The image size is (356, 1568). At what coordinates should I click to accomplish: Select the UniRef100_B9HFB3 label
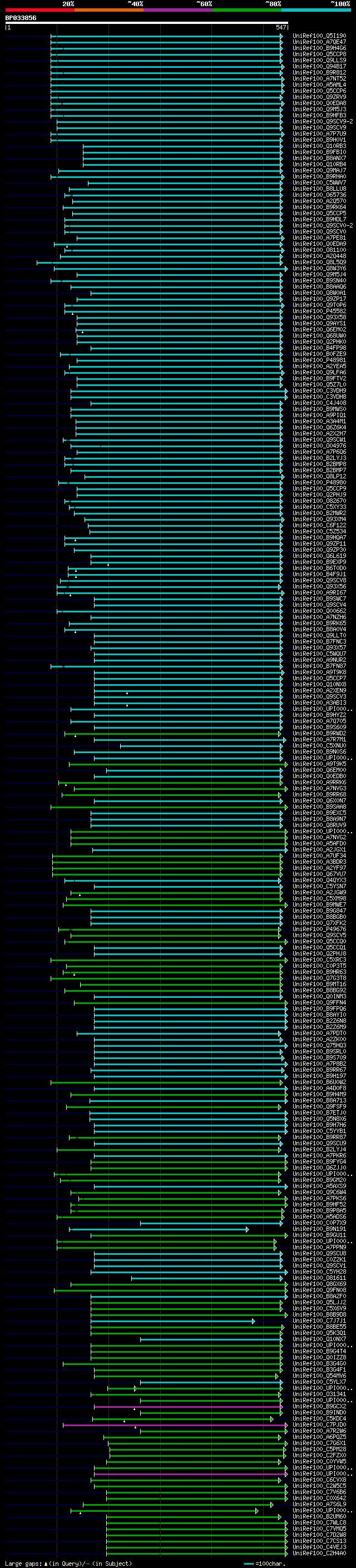(319, 115)
